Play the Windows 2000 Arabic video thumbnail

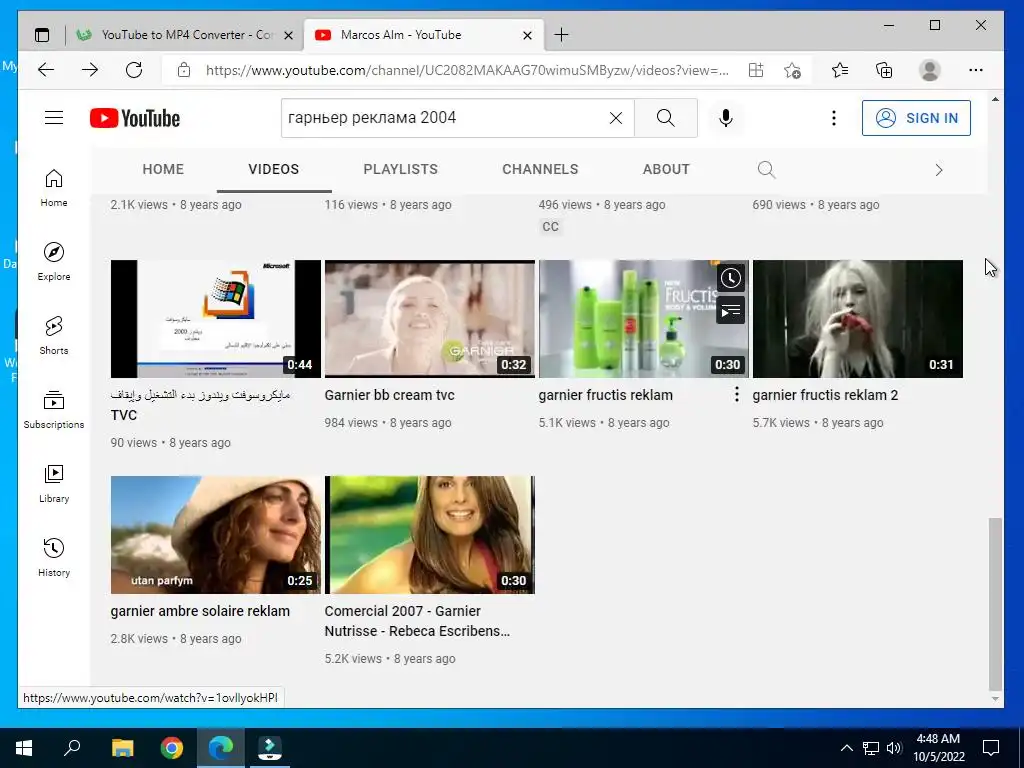(216, 319)
